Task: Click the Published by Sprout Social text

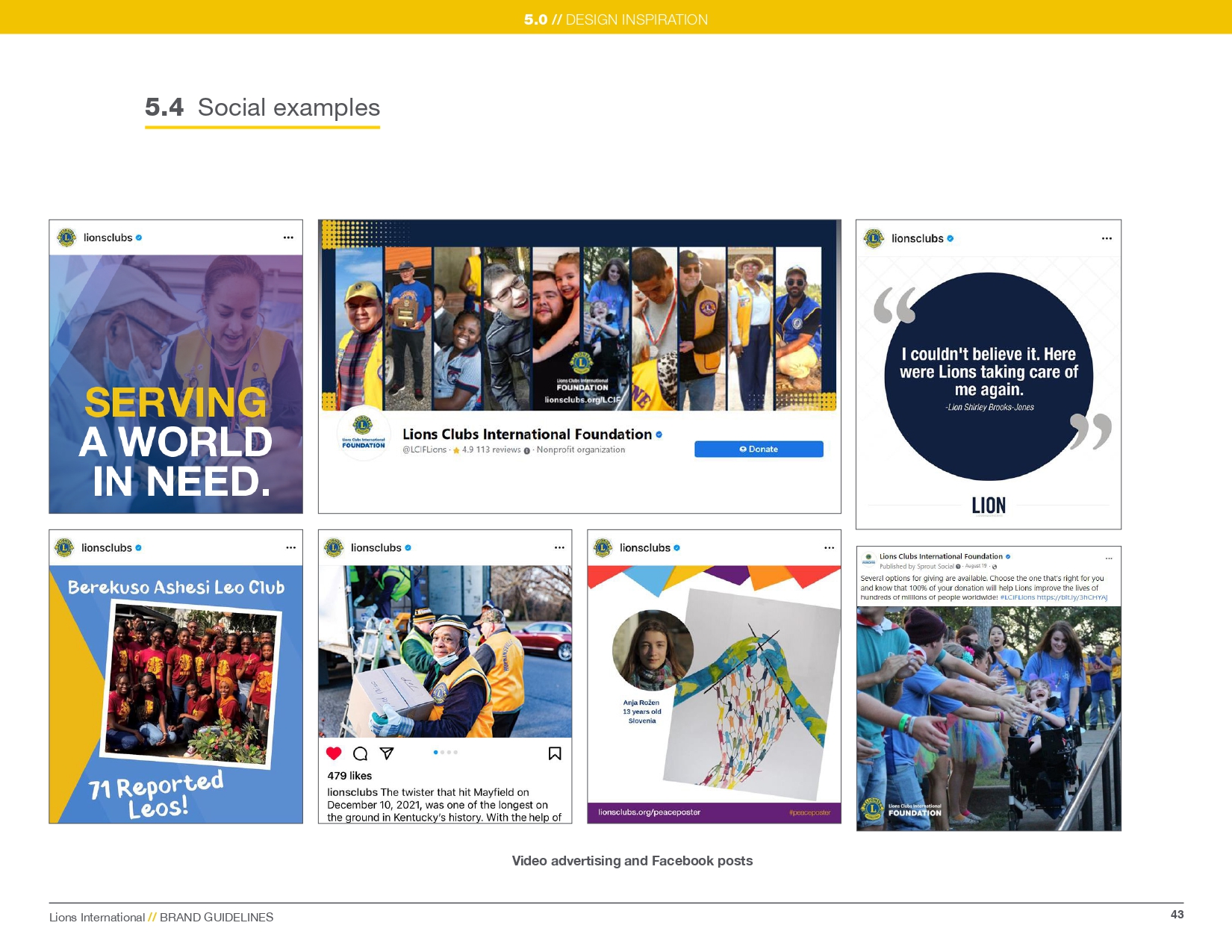Action: pyautogui.click(x=917, y=566)
